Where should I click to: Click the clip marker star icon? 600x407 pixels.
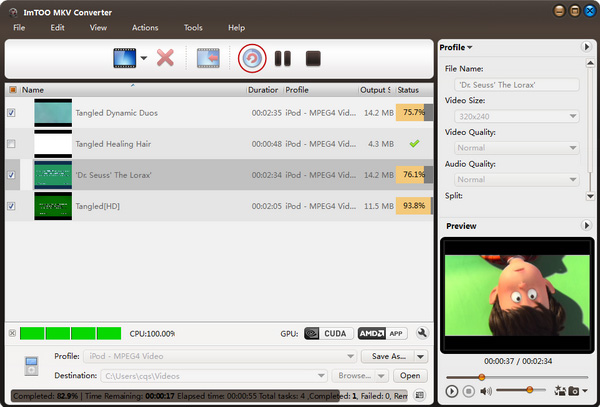point(560,391)
